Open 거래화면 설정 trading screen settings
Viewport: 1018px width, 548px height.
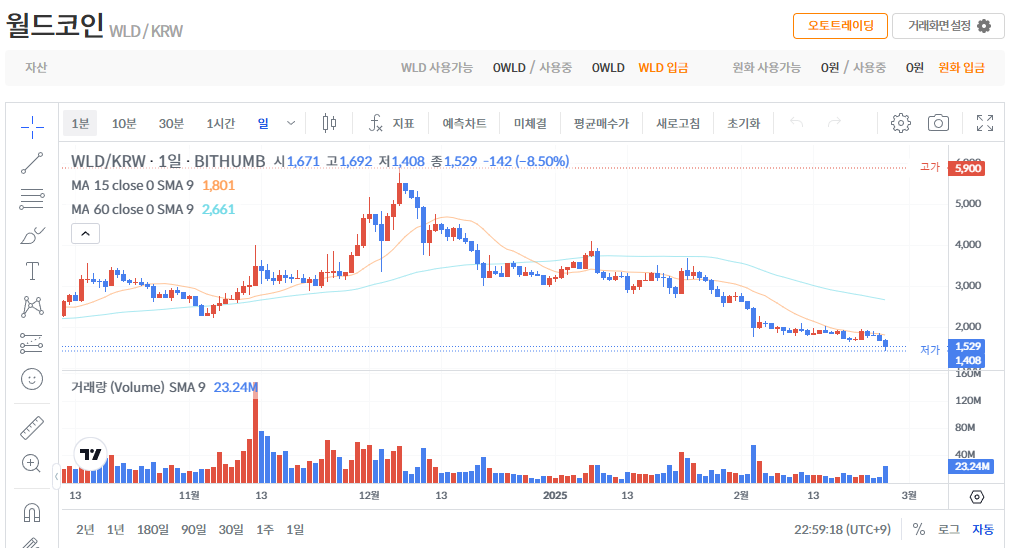[x=948, y=26]
